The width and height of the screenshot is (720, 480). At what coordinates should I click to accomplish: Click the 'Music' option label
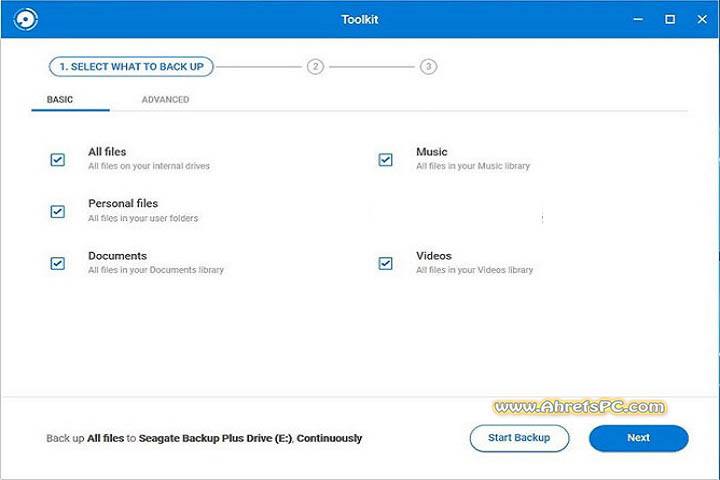(x=432, y=152)
